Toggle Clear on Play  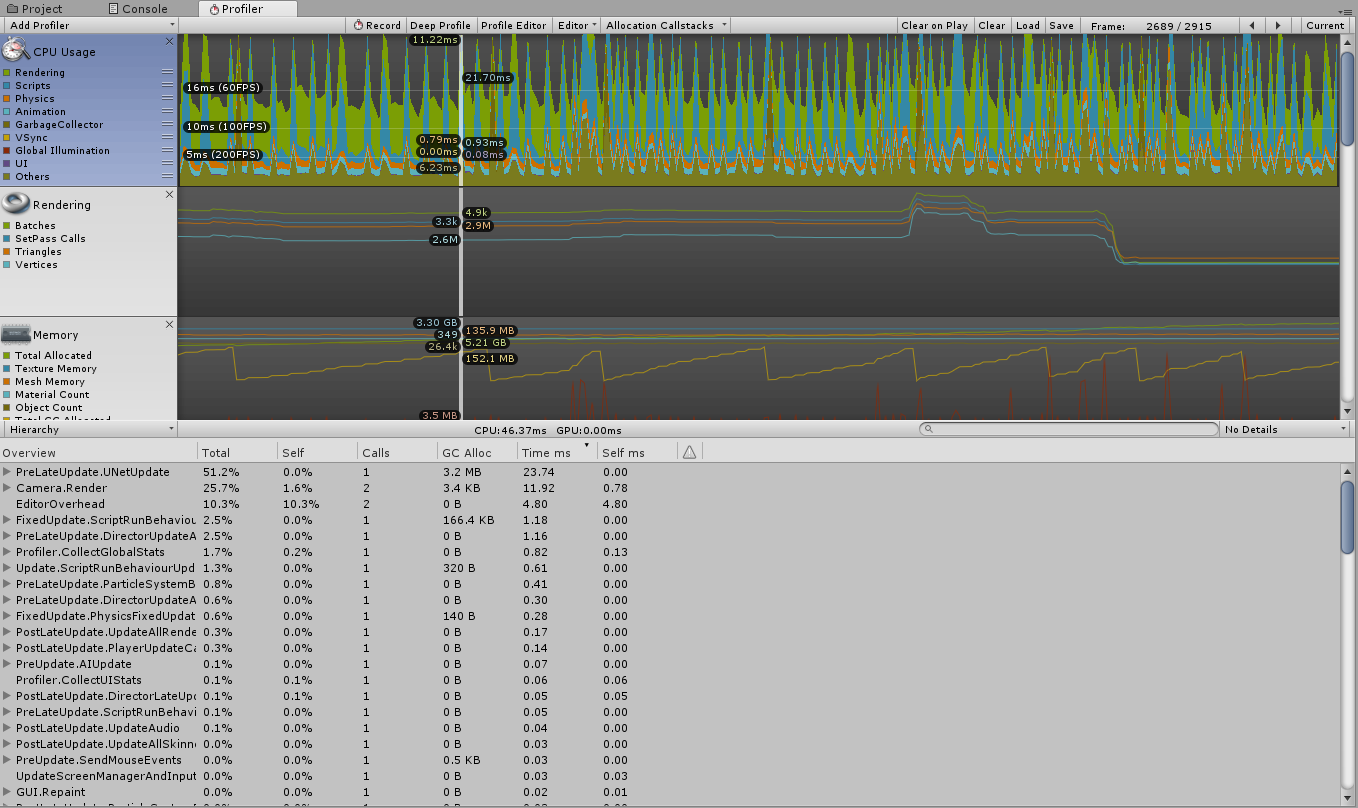pos(934,25)
